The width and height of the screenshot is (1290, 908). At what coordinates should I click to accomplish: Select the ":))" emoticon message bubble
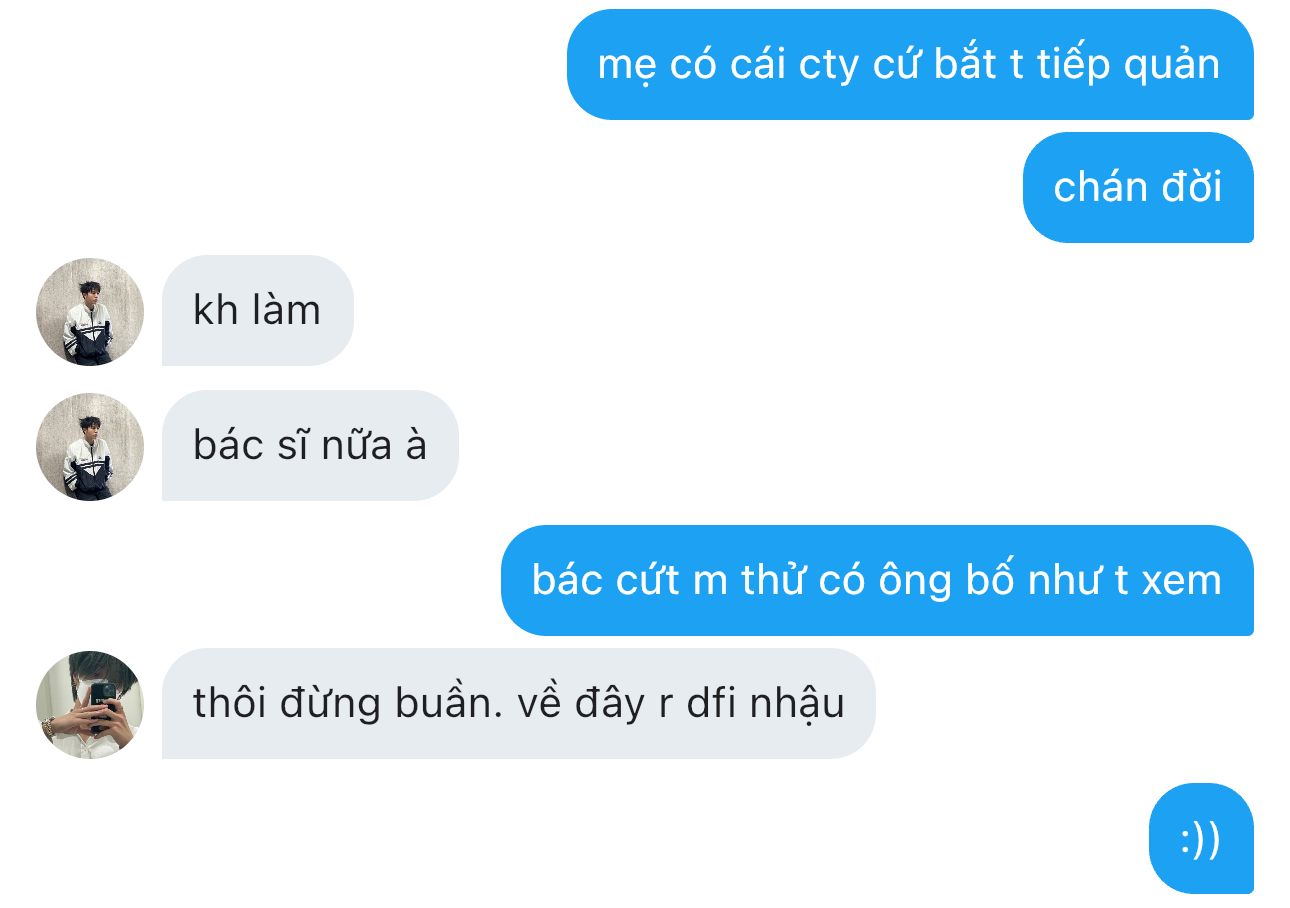tap(1201, 838)
